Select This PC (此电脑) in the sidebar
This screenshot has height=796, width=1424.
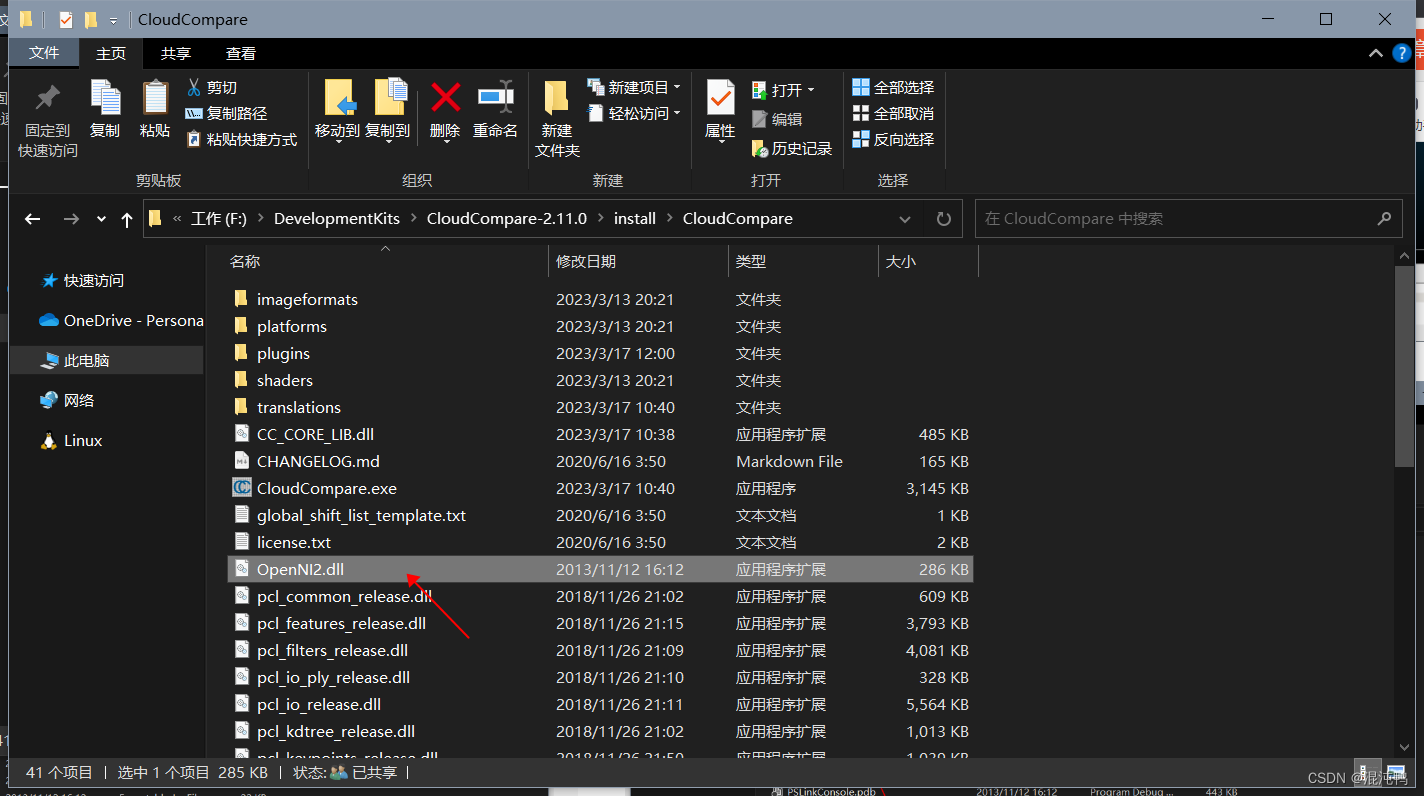(106, 360)
